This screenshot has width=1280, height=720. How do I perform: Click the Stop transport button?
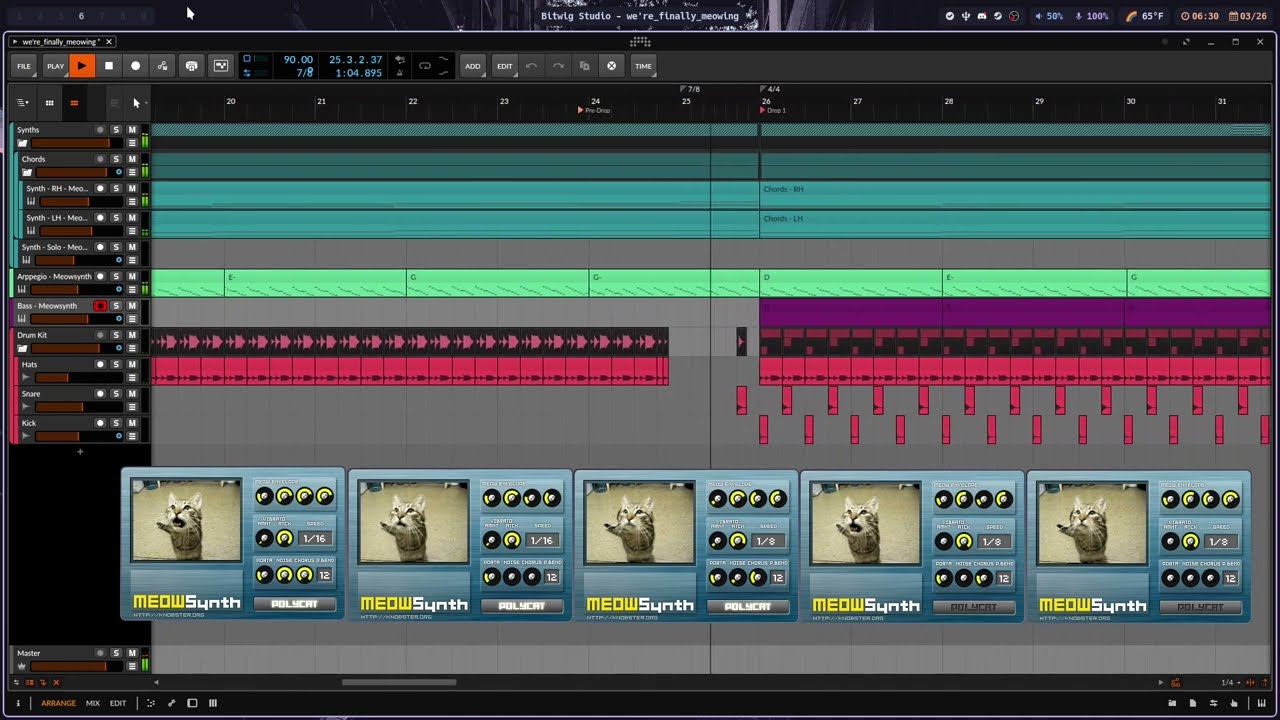[x=109, y=66]
